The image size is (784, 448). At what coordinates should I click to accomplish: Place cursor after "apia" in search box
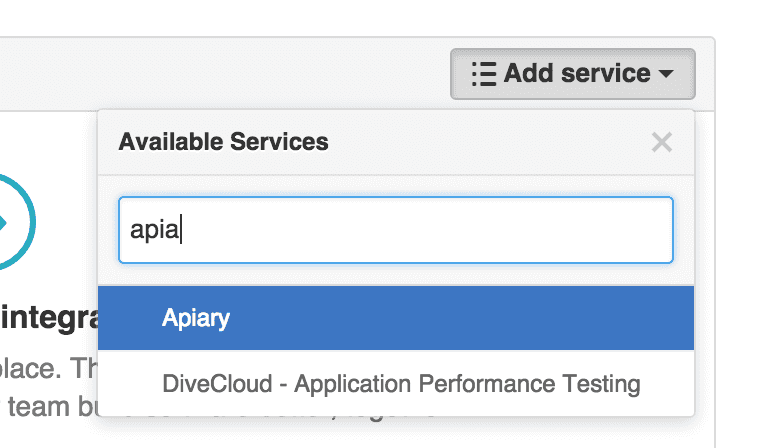tap(183, 231)
